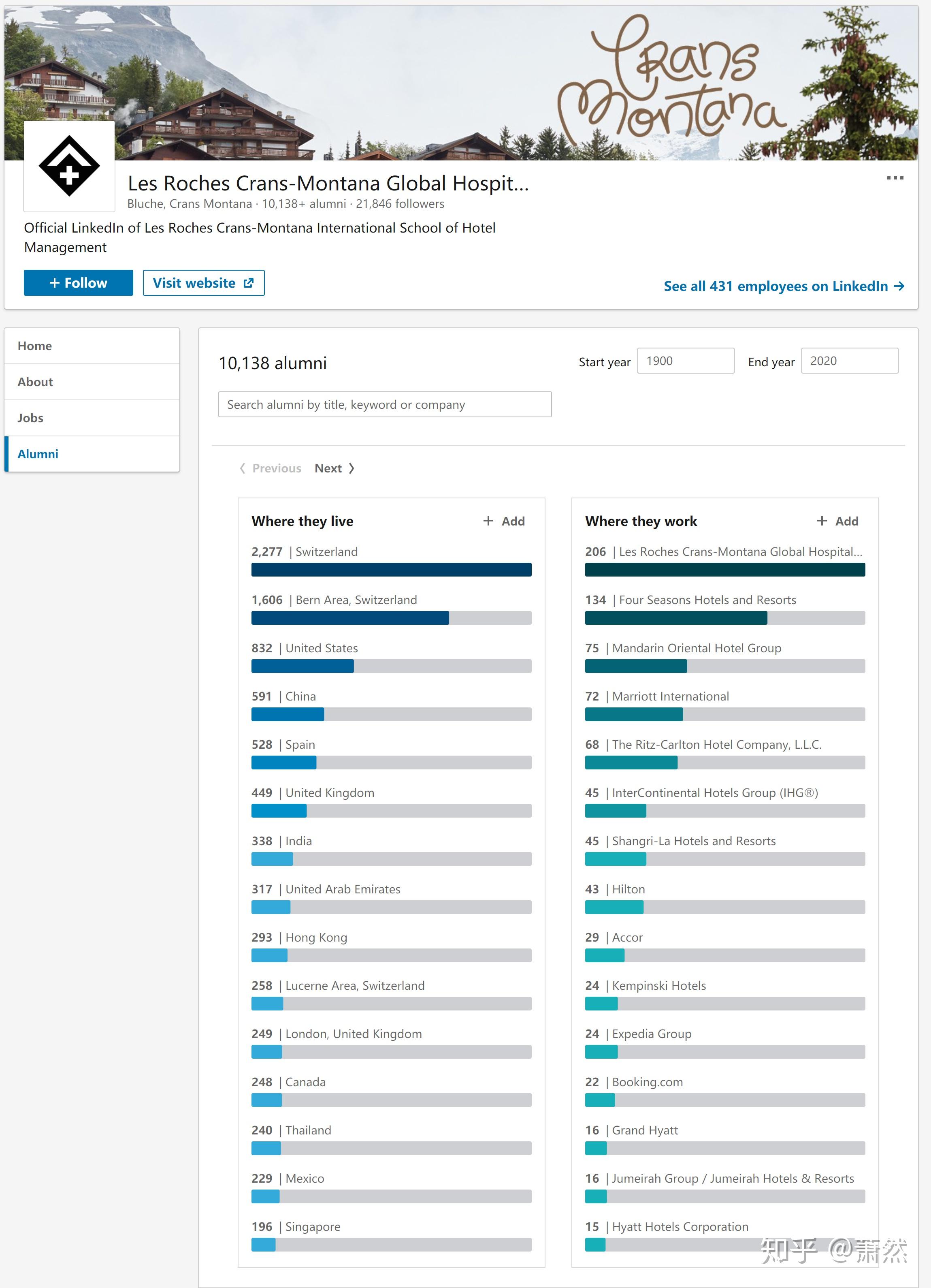Click arrow icon beside See all employees
Image resolution: width=931 pixels, height=1288 pixels.
coord(899,286)
